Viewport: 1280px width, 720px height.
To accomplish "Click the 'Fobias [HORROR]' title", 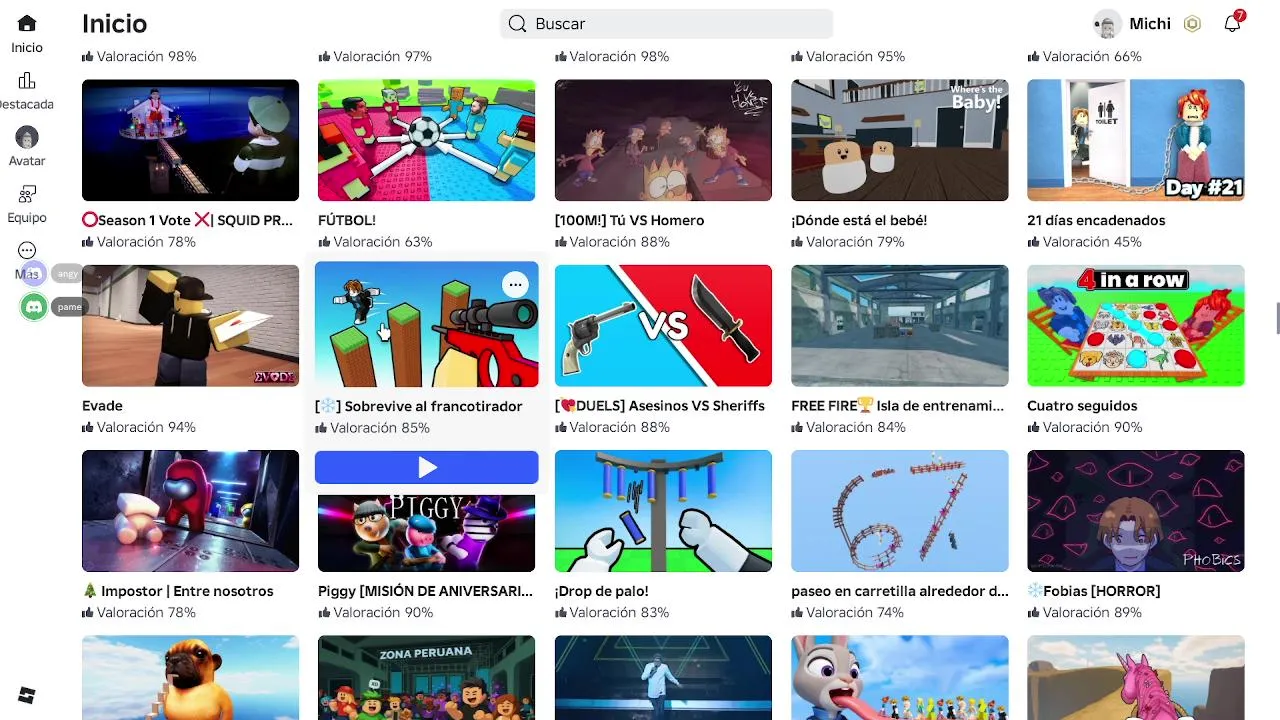I will coord(1094,591).
